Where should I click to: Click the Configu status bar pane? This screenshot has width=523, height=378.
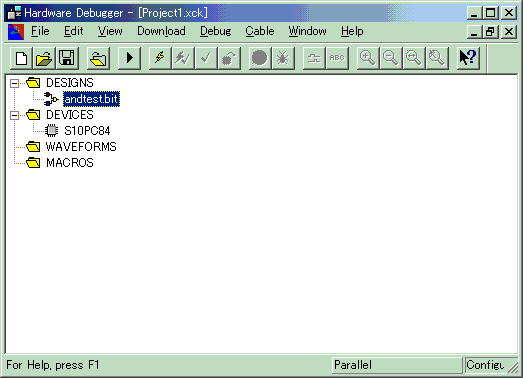tap(486, 365)
